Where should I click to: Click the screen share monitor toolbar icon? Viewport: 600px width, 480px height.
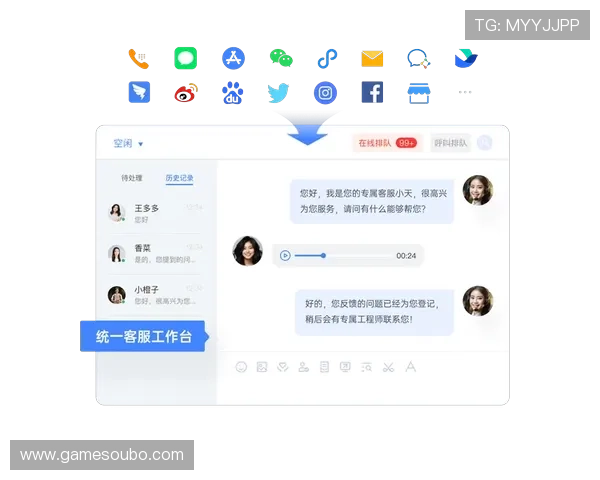point(345,367)
